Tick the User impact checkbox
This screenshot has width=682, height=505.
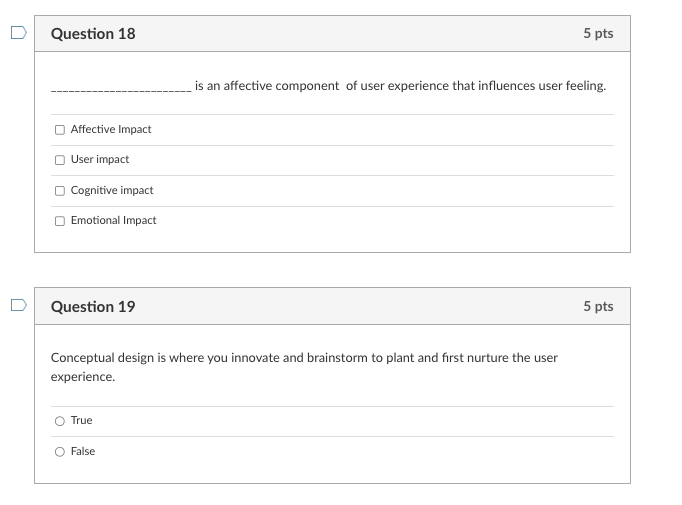60,160
